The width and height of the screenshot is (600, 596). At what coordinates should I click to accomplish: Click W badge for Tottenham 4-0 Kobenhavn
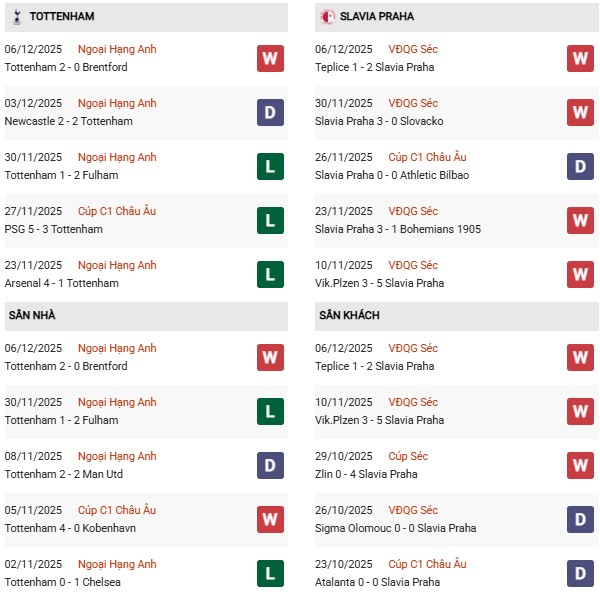coord(270,519)
